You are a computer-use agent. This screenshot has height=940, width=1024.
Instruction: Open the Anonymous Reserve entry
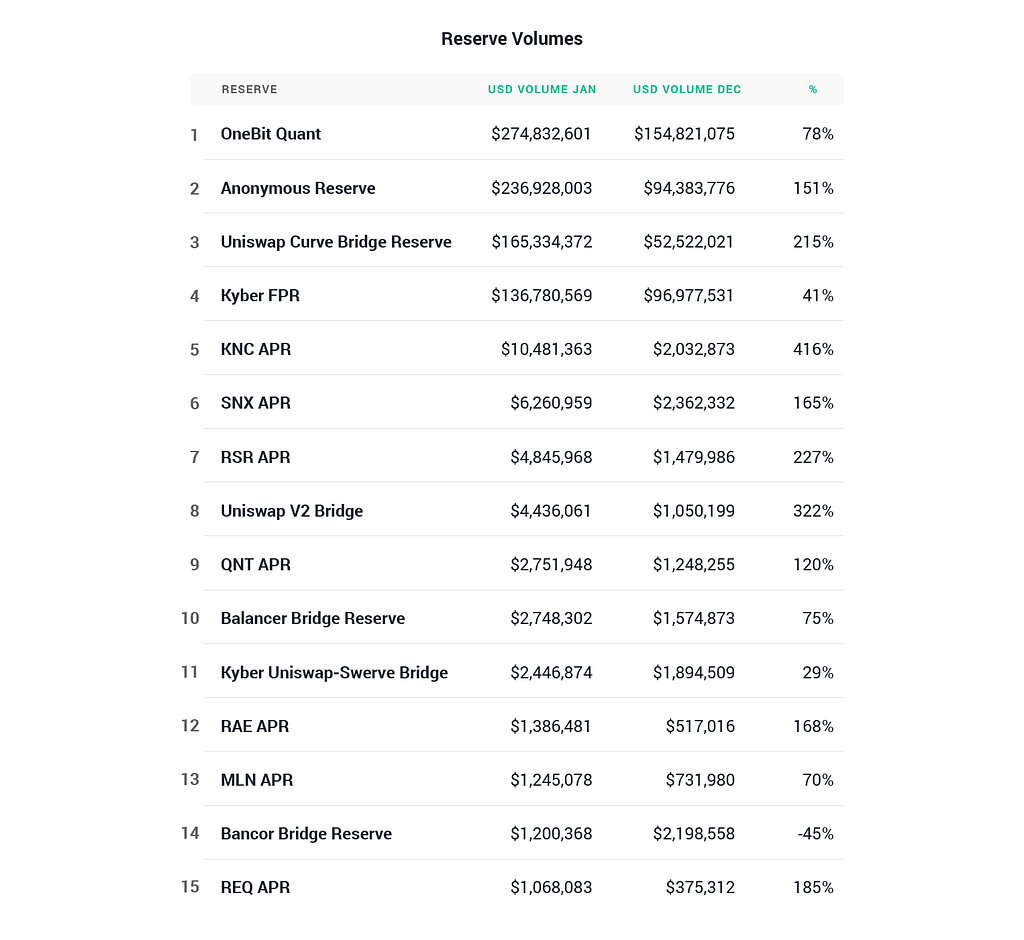[x=298, y=188]
